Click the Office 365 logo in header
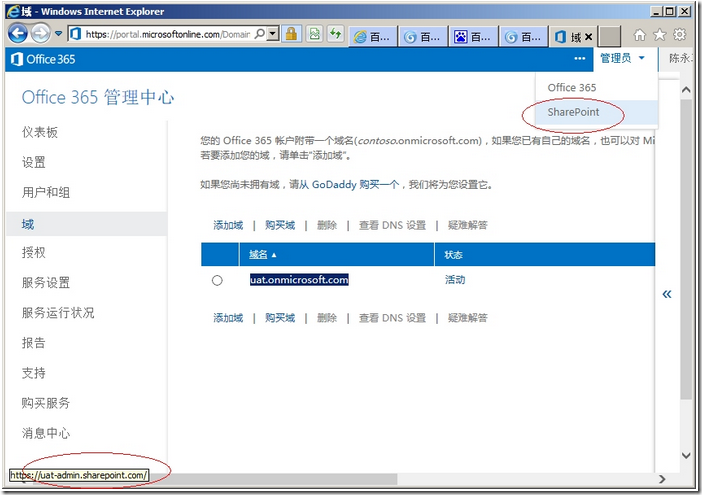 pos(43,59)
